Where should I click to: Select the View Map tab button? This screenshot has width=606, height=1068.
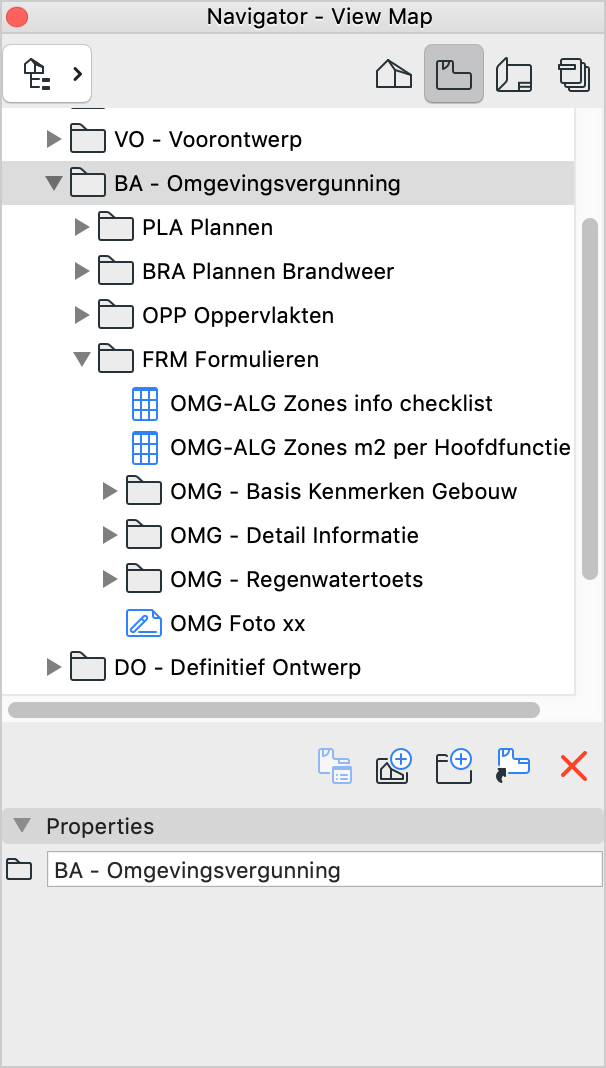pos(454,74)
